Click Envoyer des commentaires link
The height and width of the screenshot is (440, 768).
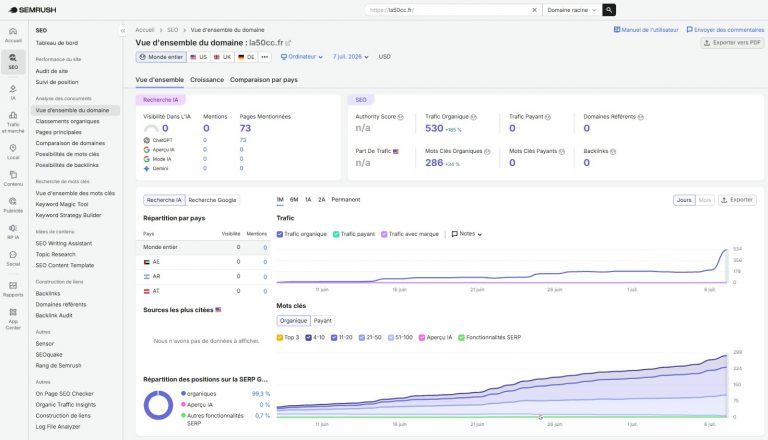[x=725, y=30]
